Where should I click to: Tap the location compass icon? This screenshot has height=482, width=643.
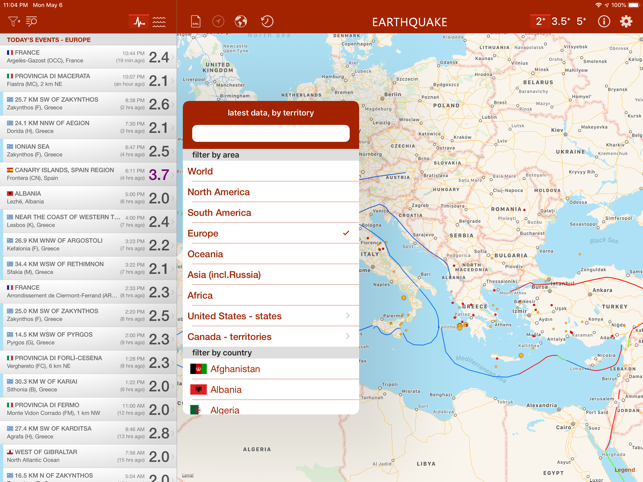(x=218, y=21)
